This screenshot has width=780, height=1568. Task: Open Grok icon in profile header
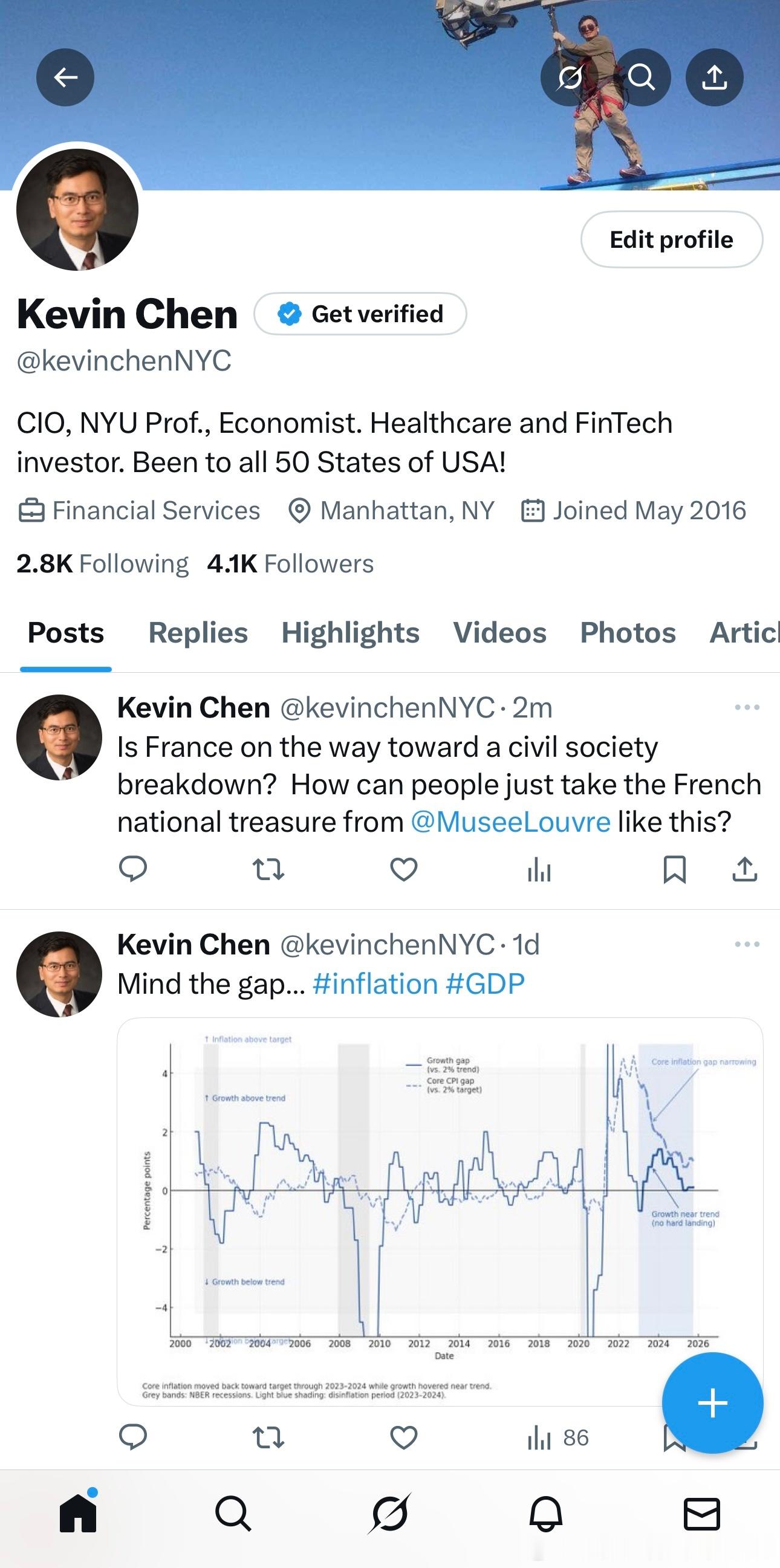(x=570, y=77)
